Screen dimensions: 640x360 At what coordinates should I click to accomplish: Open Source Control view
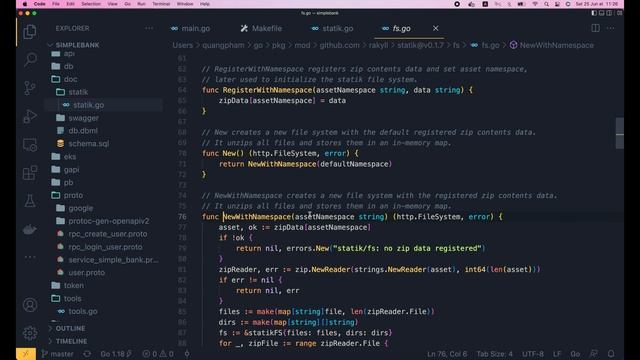[30, 88]
